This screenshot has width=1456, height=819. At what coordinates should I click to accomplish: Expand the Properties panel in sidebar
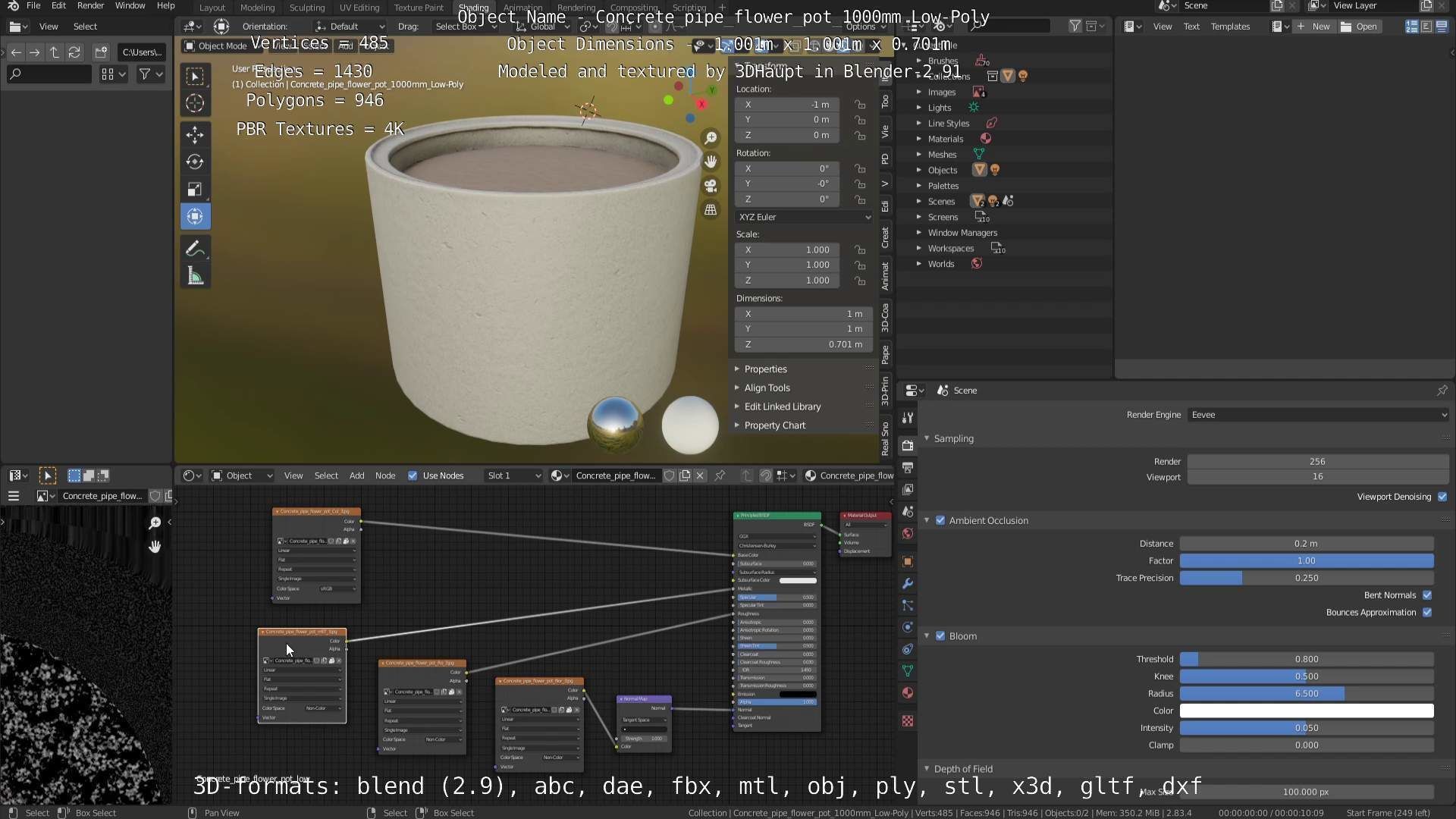coord(765,369)
